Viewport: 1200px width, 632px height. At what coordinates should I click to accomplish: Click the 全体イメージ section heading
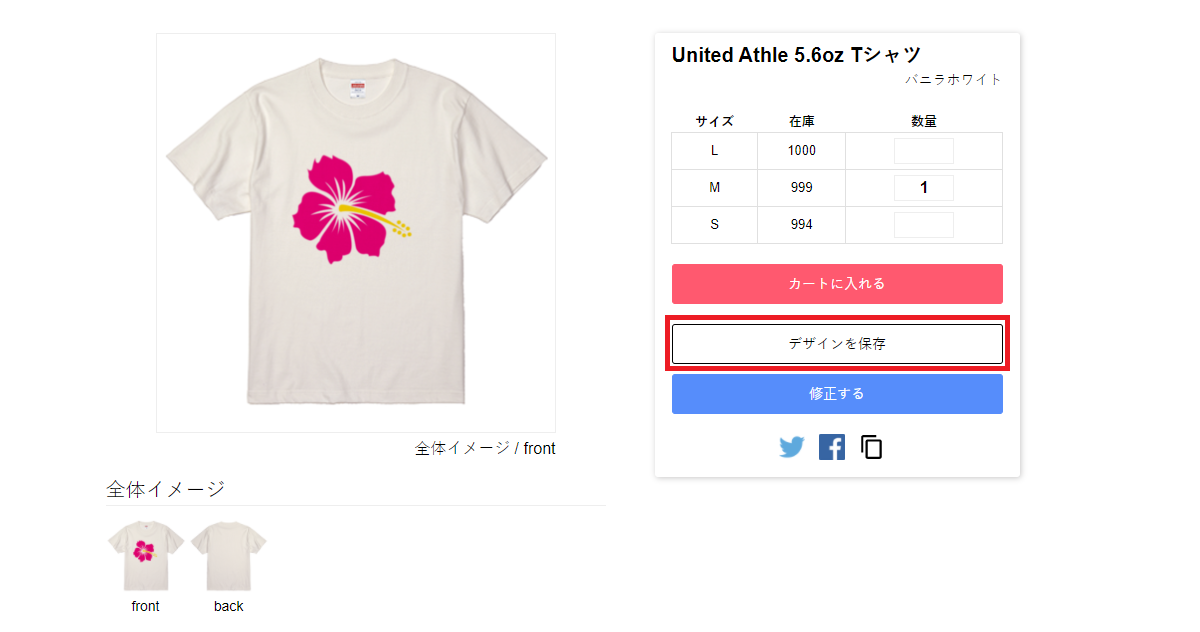pos(166,489)
